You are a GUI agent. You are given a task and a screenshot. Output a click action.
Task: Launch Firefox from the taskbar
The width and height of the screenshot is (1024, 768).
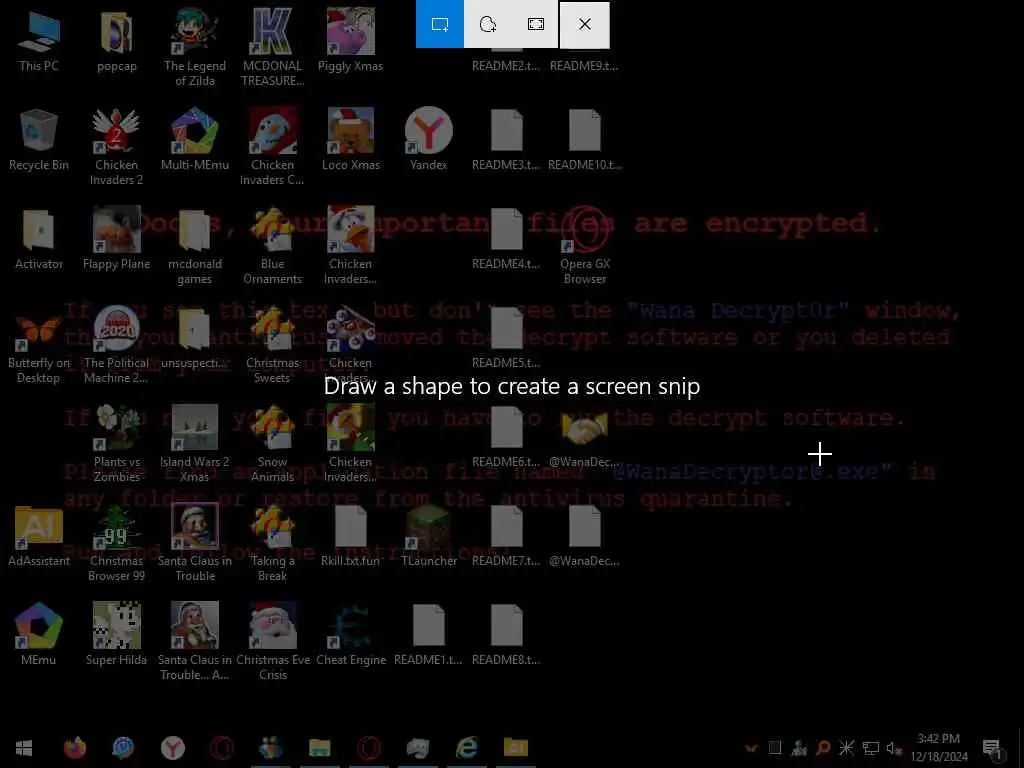coord(74,748)
